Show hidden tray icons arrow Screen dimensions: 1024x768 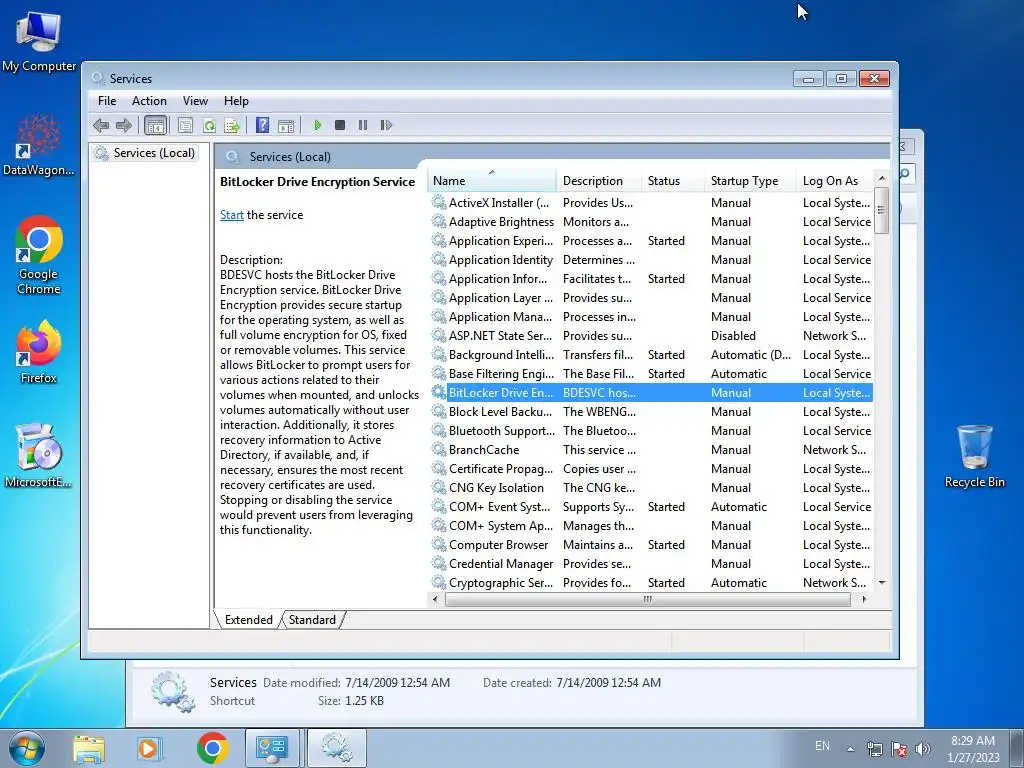850,749
